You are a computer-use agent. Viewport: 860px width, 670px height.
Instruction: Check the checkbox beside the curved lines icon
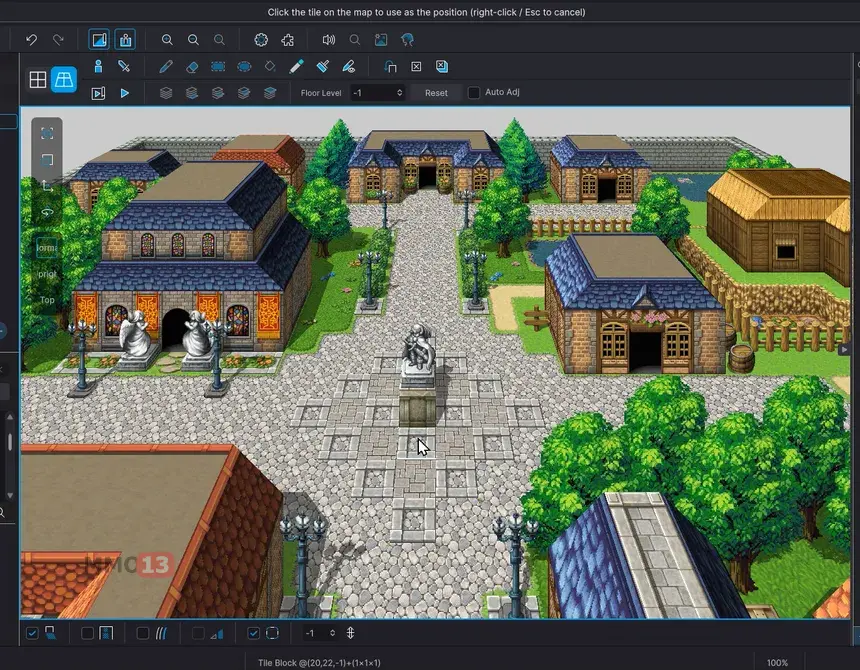tap(143, 633)
